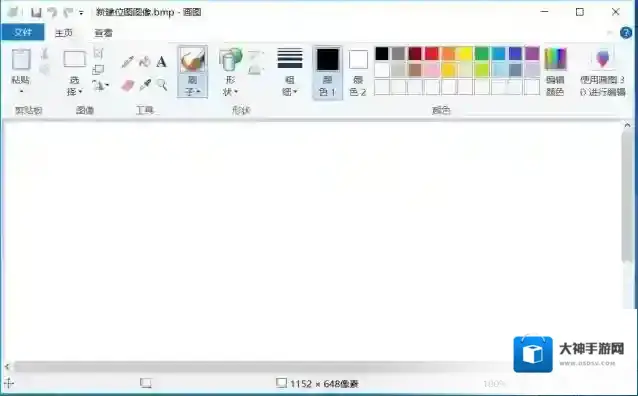Select the Magnifier tool
The image size is (638, 396).
point(162,85)
